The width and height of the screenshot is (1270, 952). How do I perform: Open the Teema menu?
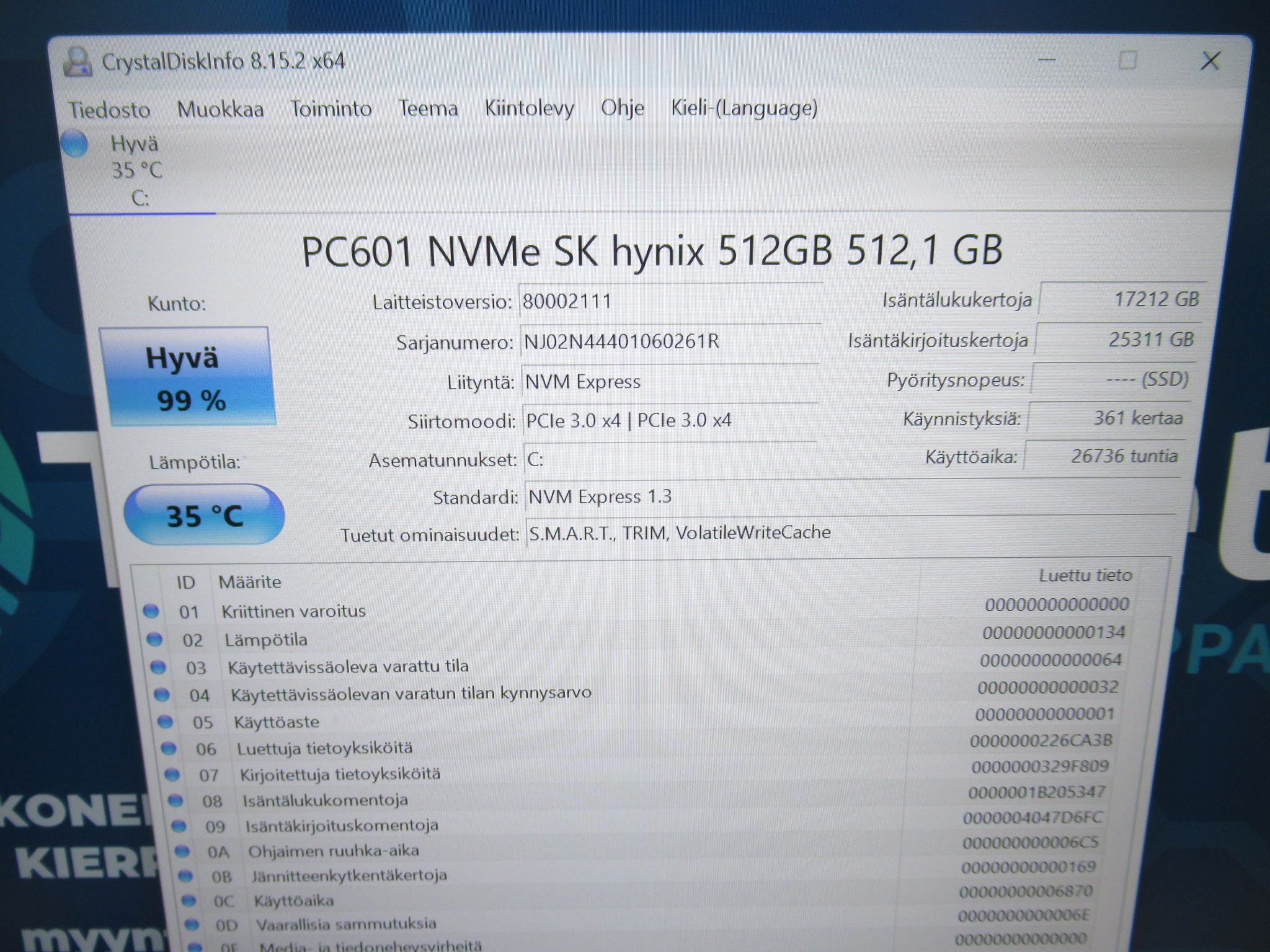428,108
